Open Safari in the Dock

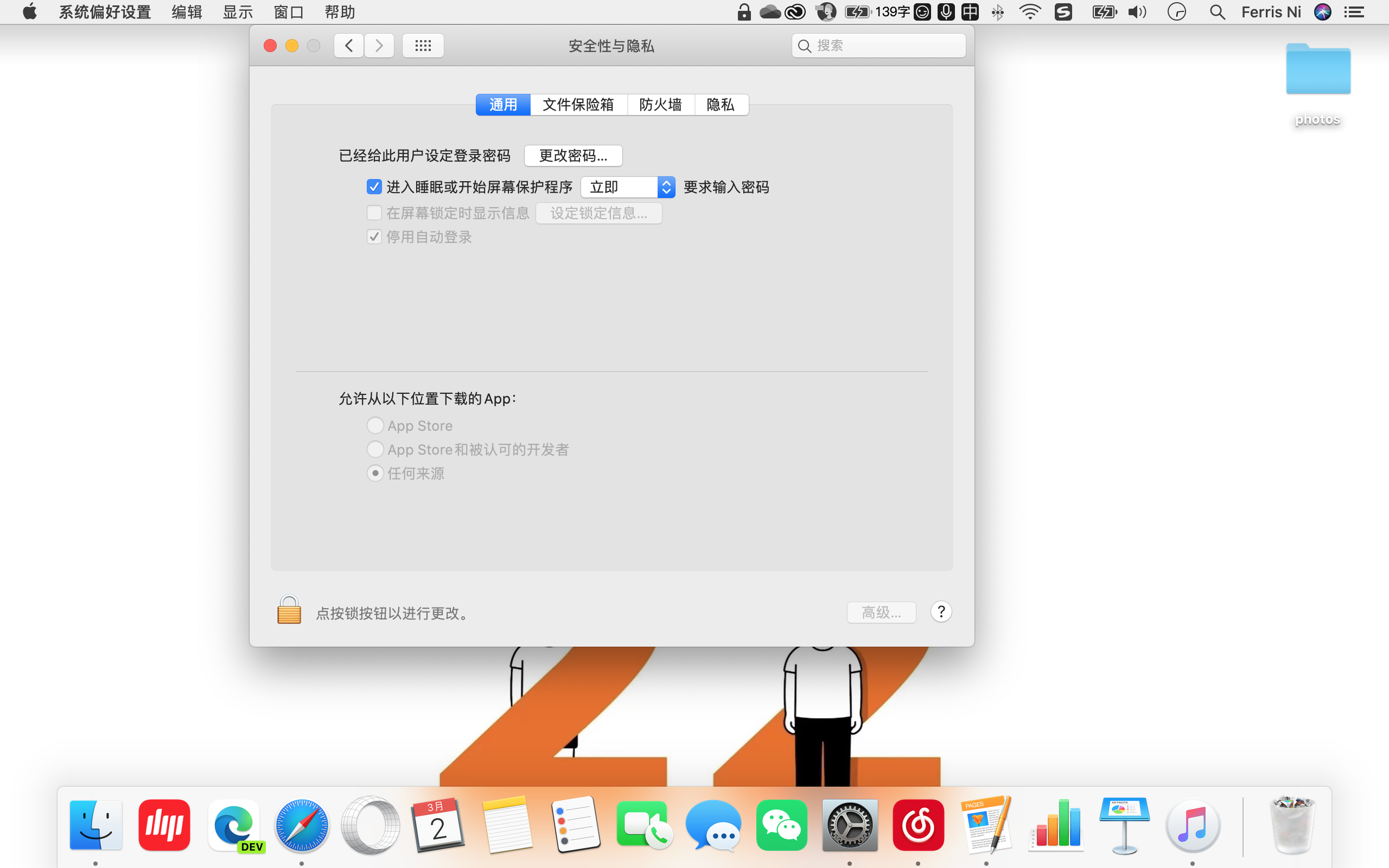click(302, 826)
